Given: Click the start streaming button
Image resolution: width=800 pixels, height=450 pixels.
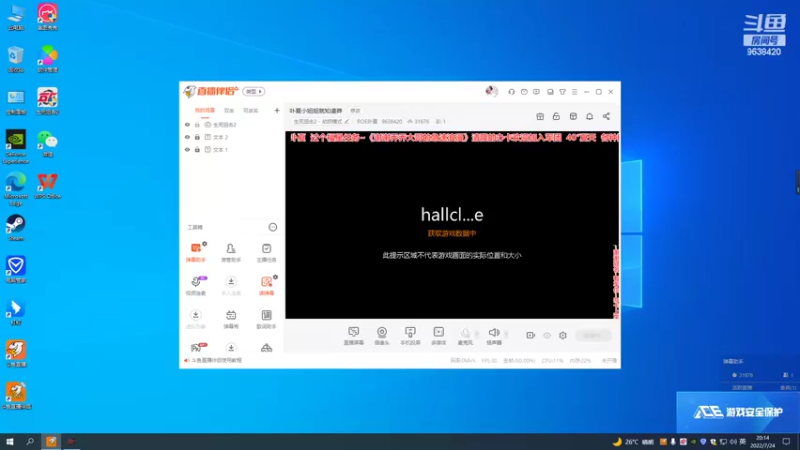Looking at the screenshot, I should pyautogui.click(x=593, y=335).
